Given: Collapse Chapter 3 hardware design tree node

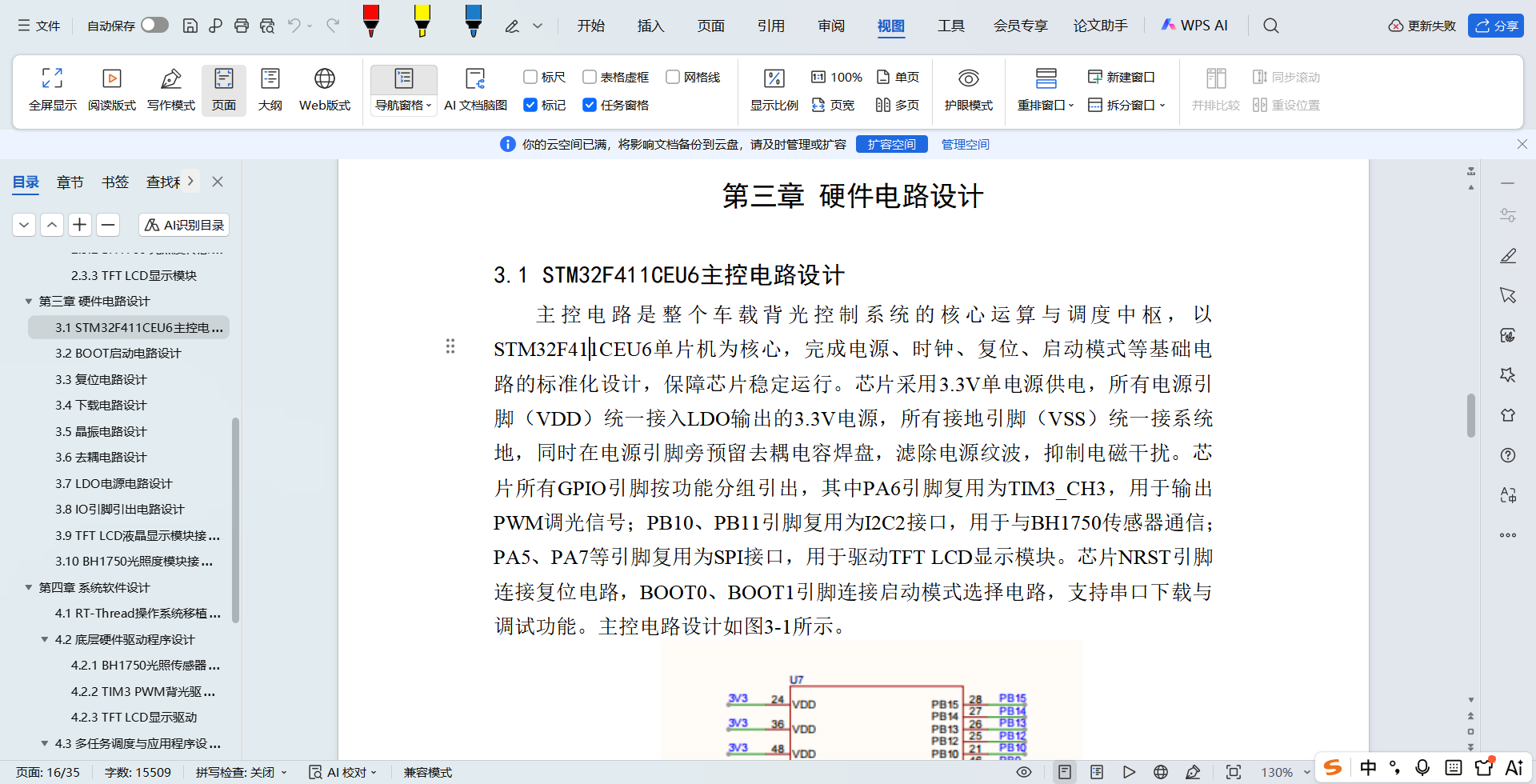Looking at the screenshot, I should click(x=29, y=302).
